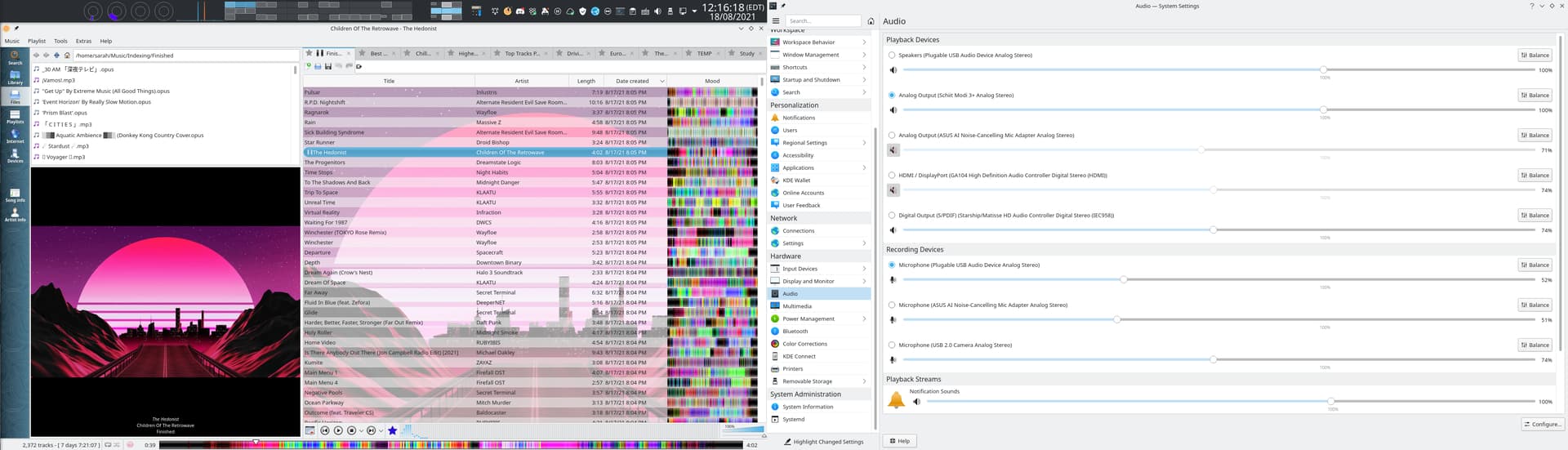Select Digital Output S/PDIF radio
1568x450 pixels.
tap(892, 216)
